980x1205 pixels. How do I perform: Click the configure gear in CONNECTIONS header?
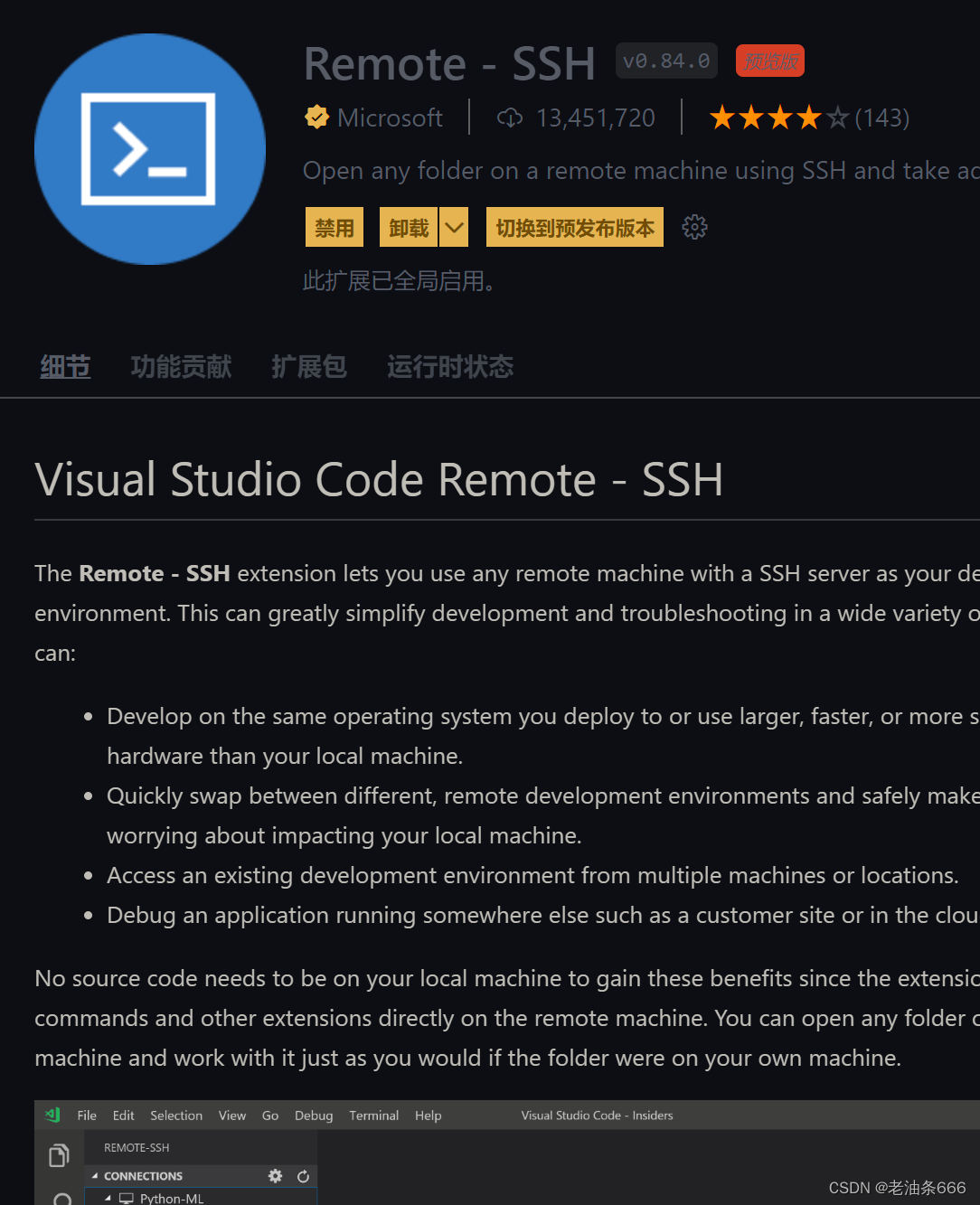point(275,1175)
